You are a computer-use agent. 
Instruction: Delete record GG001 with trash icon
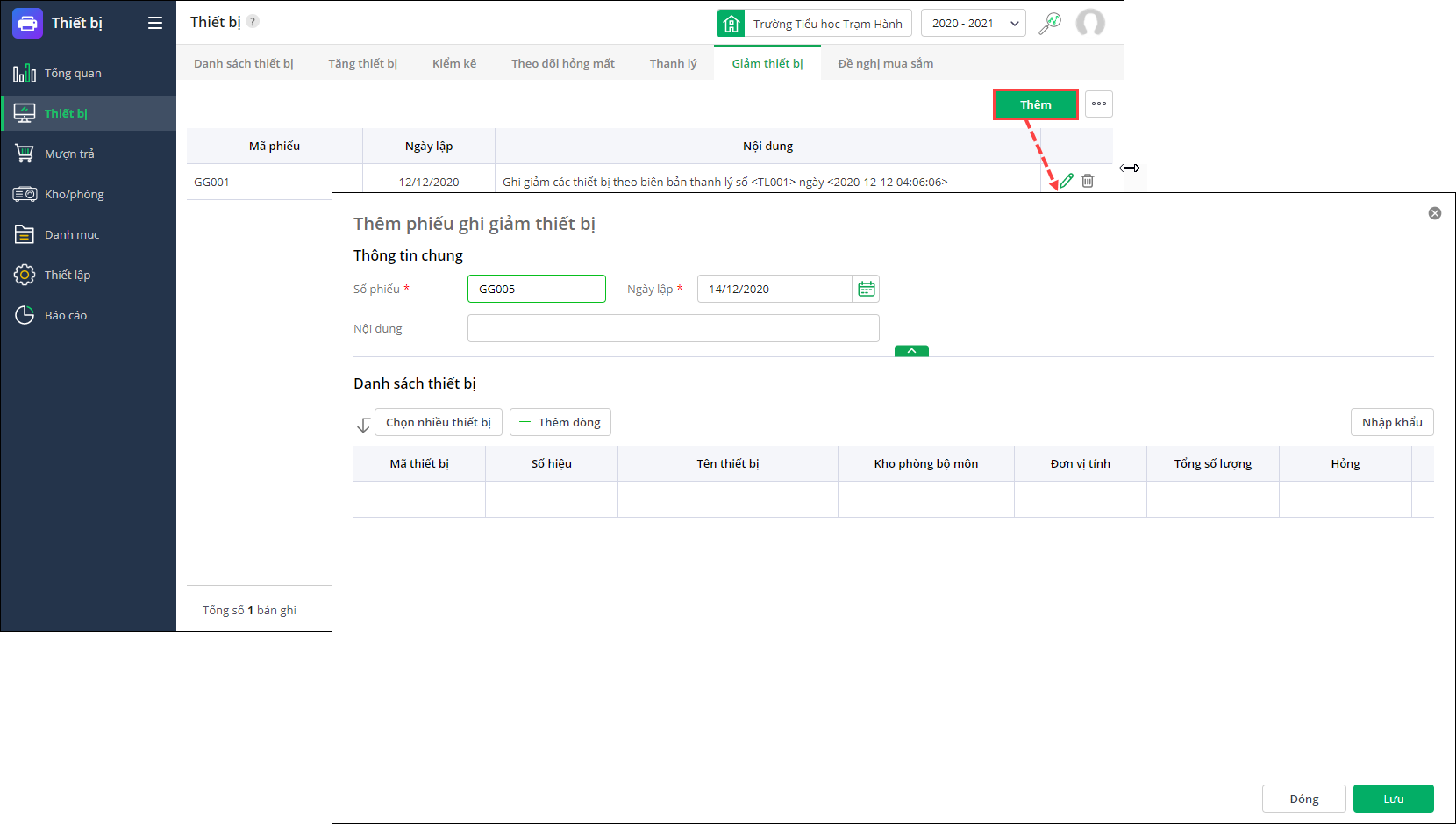pos(1088,181)
